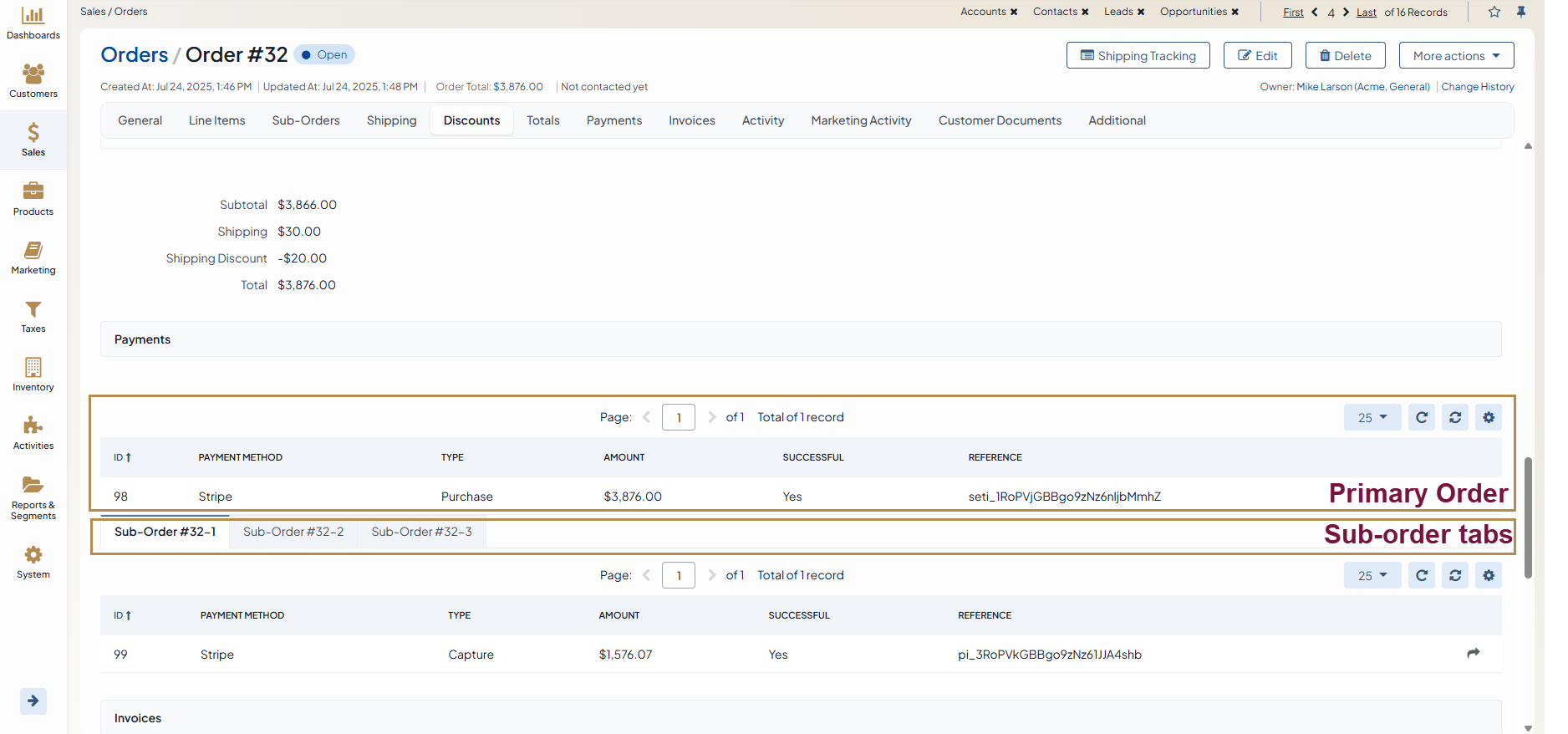Open primary payments page size dropdown
Viewport: 1568px width, 734px height.
coord(1372,417)
